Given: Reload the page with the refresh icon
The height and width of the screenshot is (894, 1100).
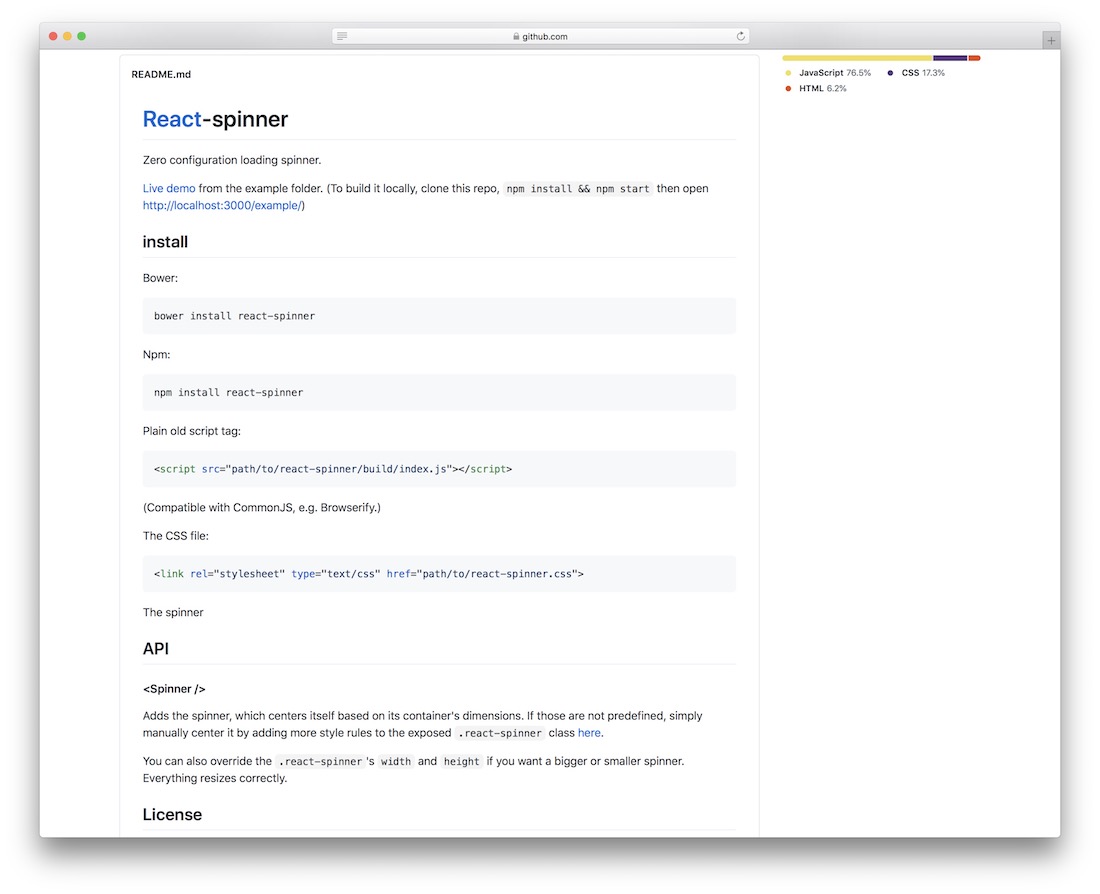Looking at the screenshot, I should [740, 36].
